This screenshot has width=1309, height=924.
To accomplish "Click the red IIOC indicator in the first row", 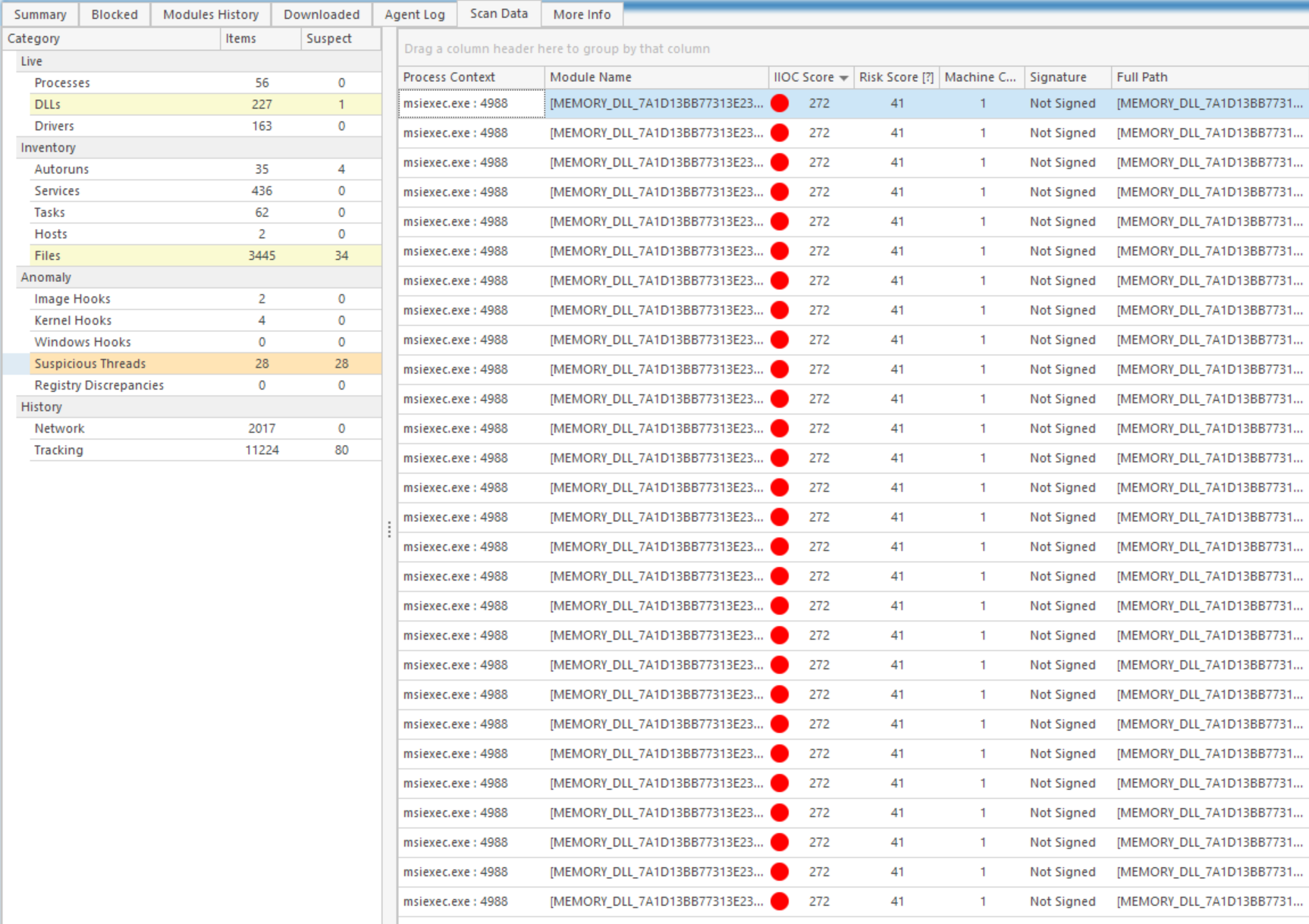I will 779,104.
